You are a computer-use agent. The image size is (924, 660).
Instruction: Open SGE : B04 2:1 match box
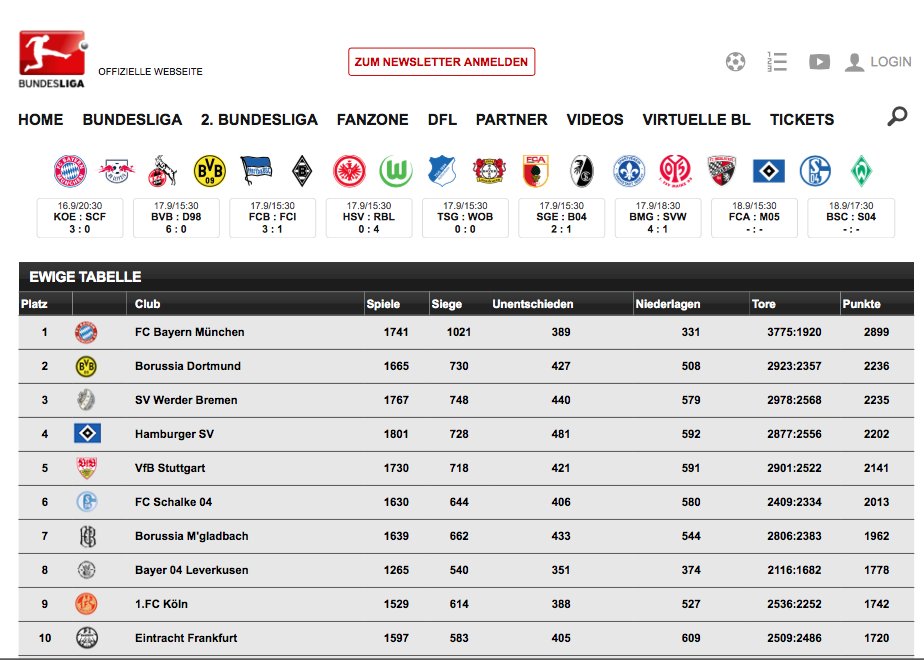point(562,217)
